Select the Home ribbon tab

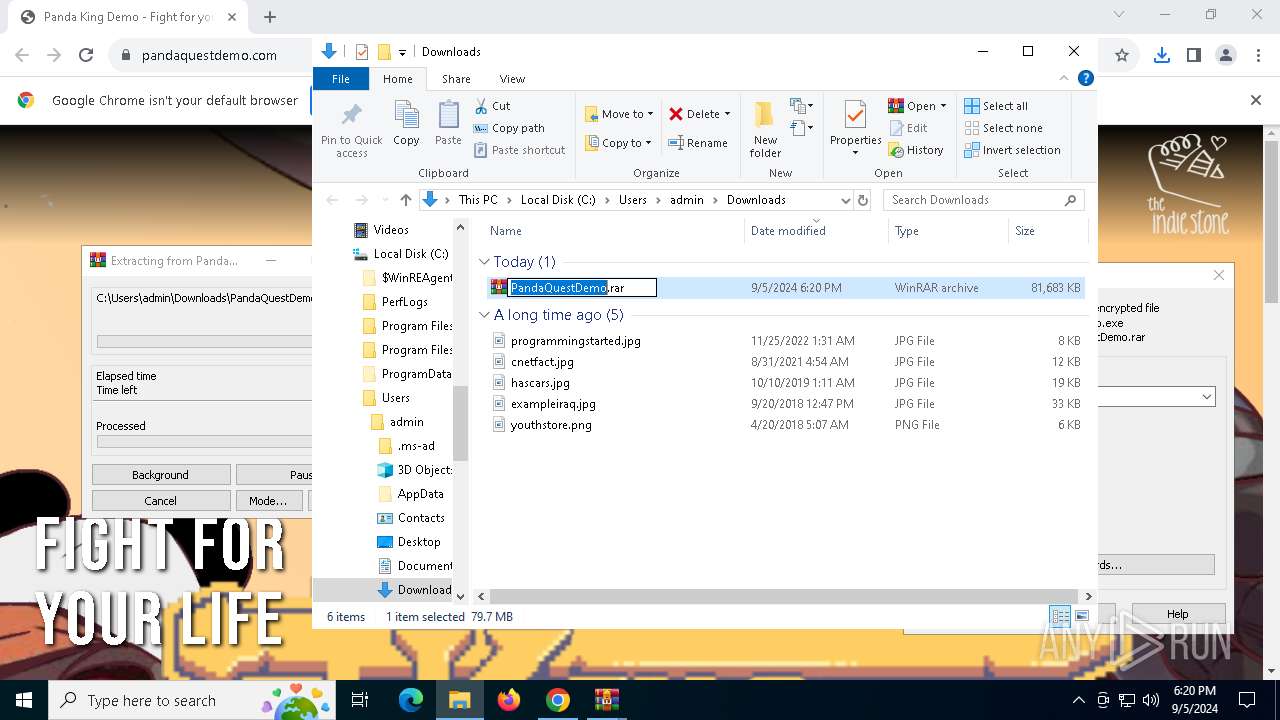coord(397,79)
